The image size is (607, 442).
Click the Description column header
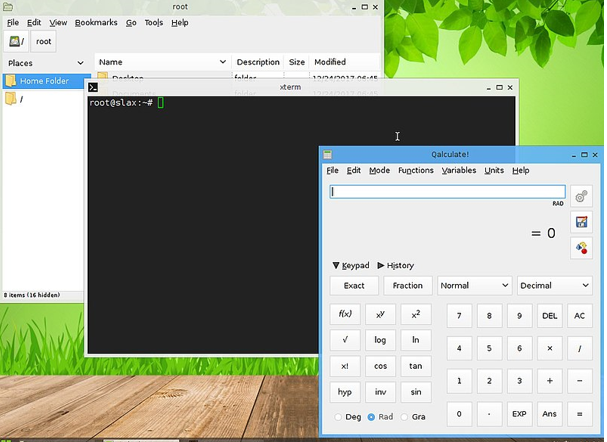258,62
